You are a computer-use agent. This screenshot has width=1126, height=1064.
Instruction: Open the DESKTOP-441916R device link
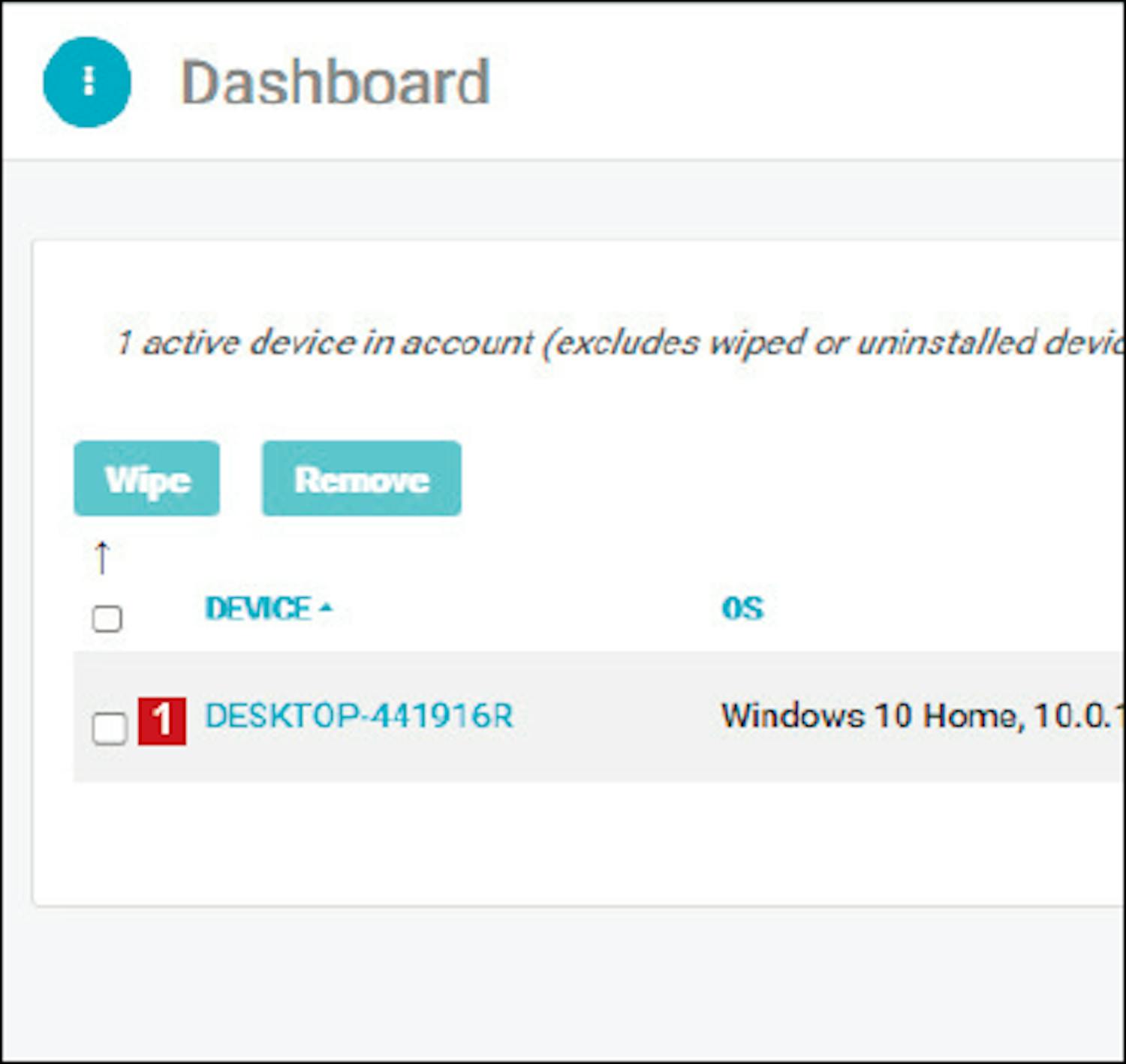click(359, 716)
